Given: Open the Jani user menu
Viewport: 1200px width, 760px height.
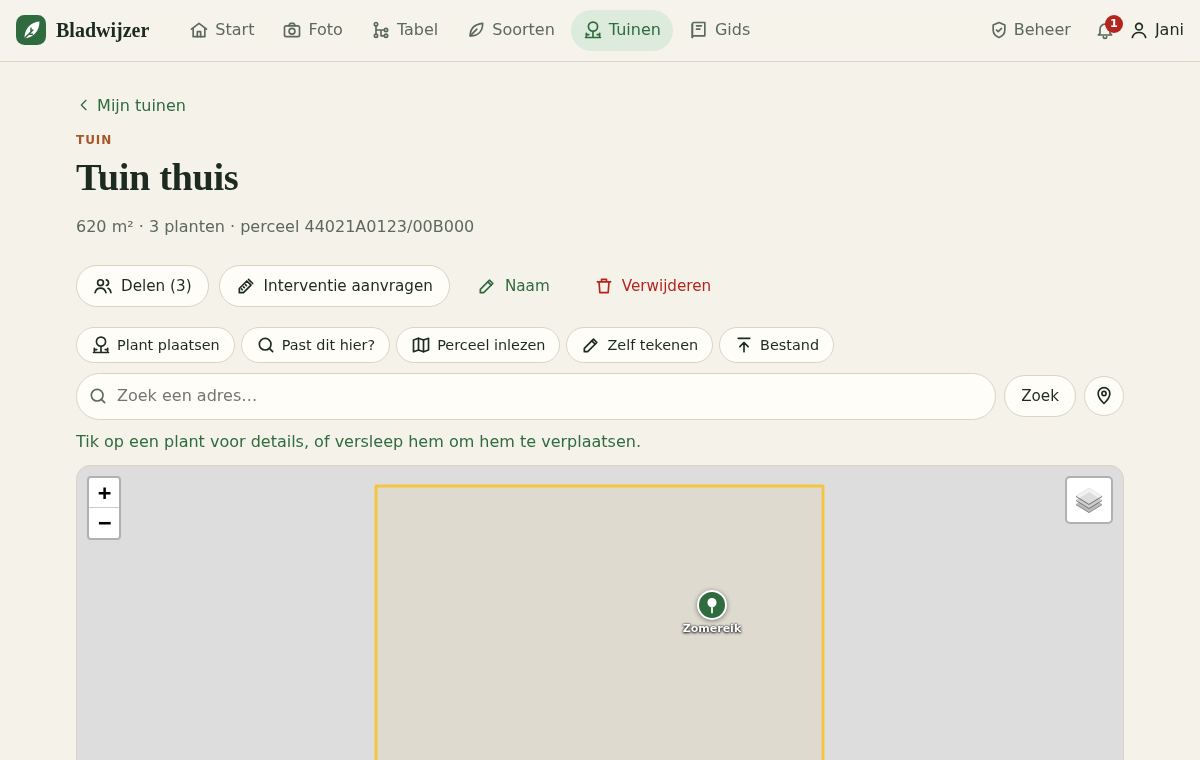Looking at the screenshot, I should pyautogui.click(x=1157, y=30).
